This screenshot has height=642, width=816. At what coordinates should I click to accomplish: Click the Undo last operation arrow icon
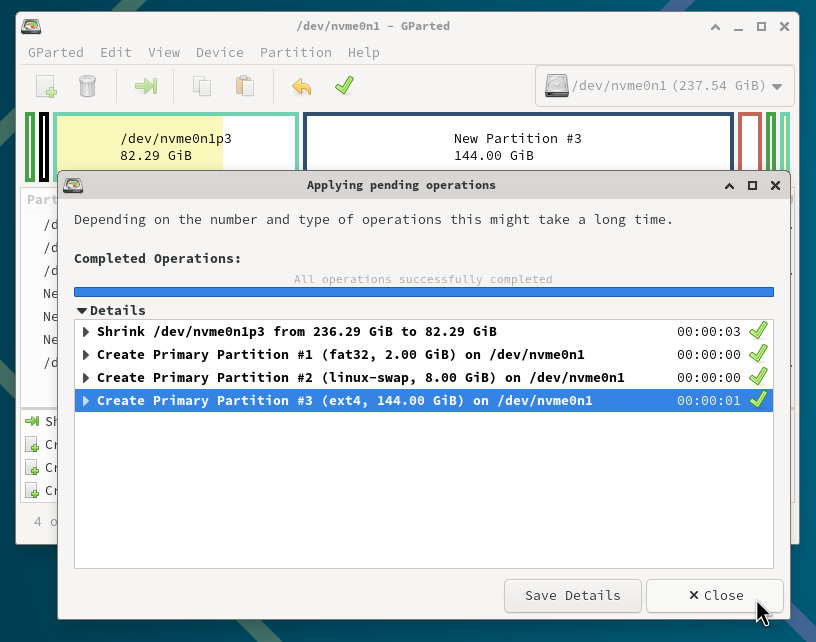coord(302,86)
